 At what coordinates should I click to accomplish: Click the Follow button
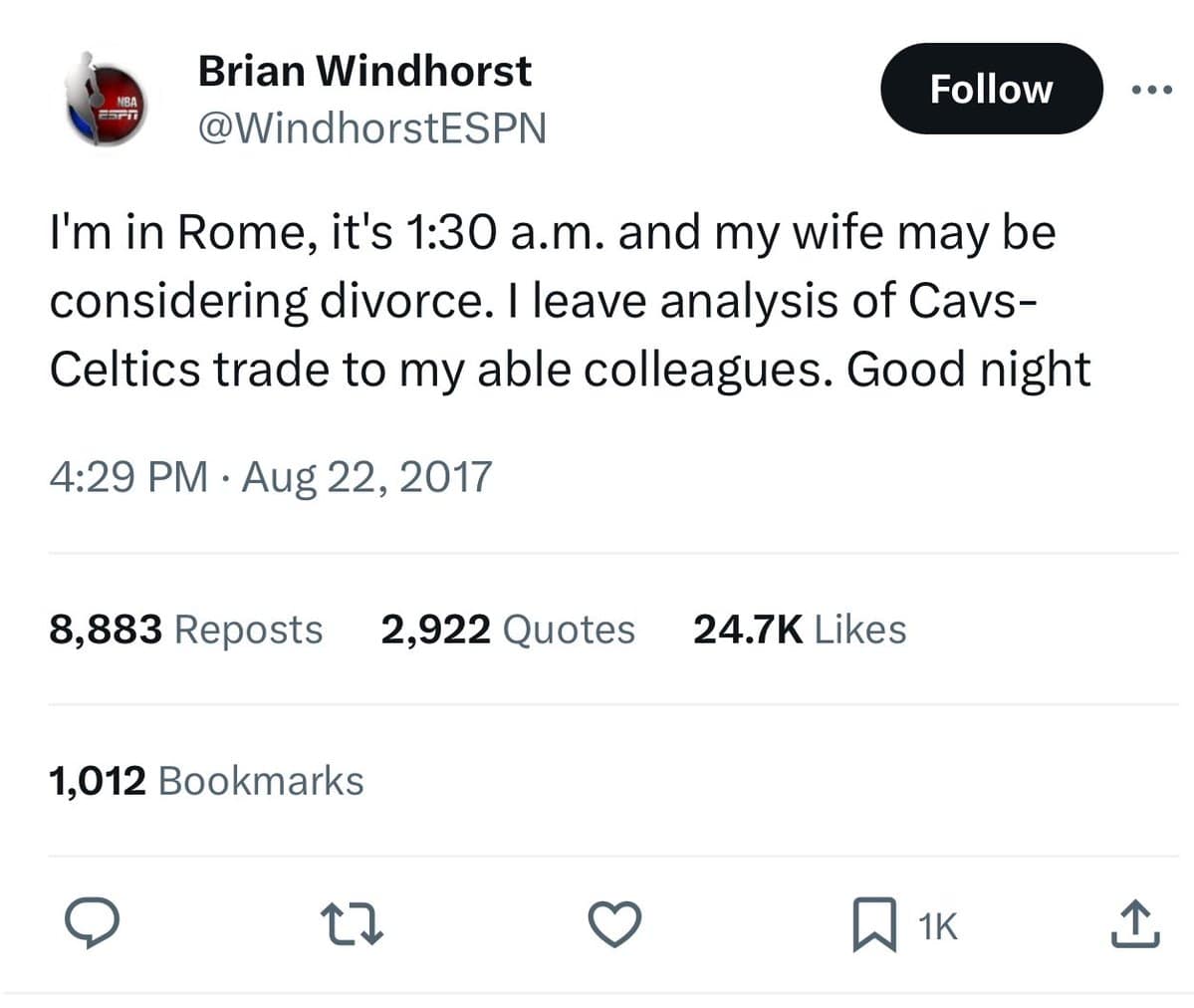coord(991,89)
